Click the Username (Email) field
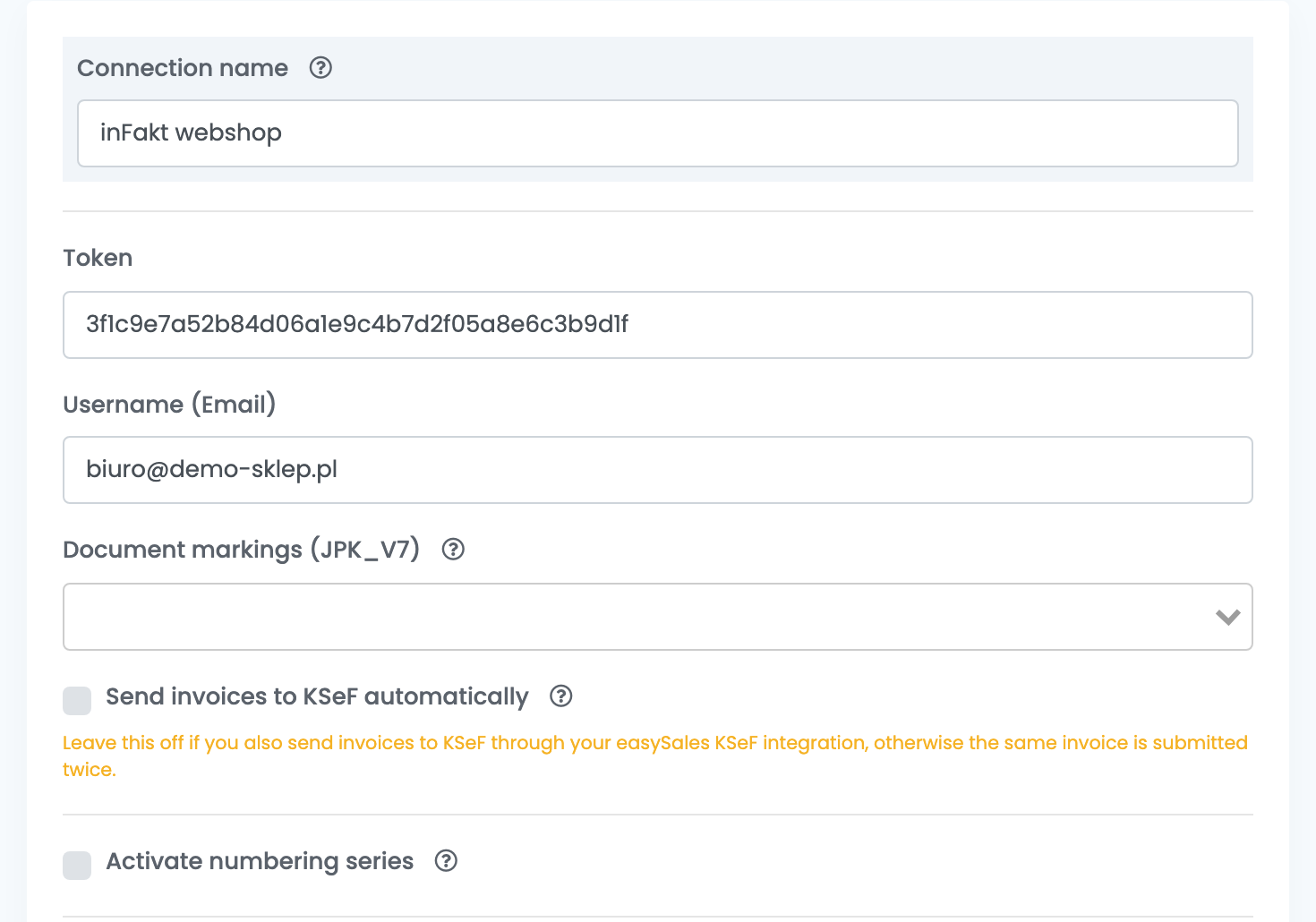 [658, 470]
